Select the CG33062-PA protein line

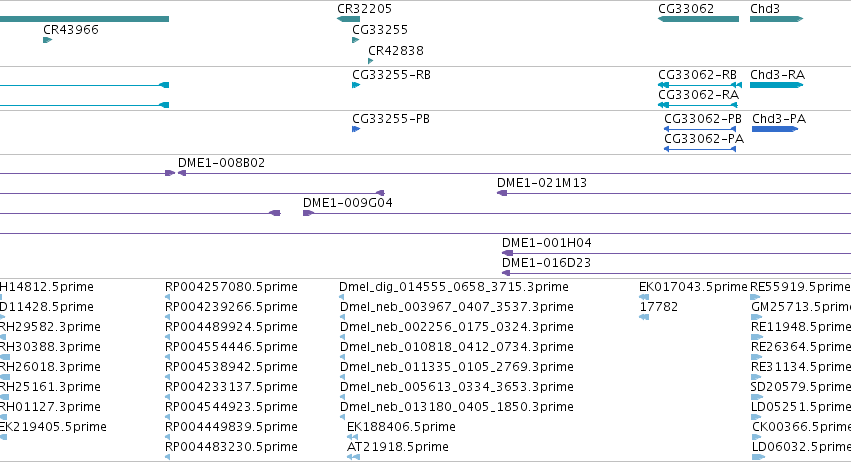(700, 149)
